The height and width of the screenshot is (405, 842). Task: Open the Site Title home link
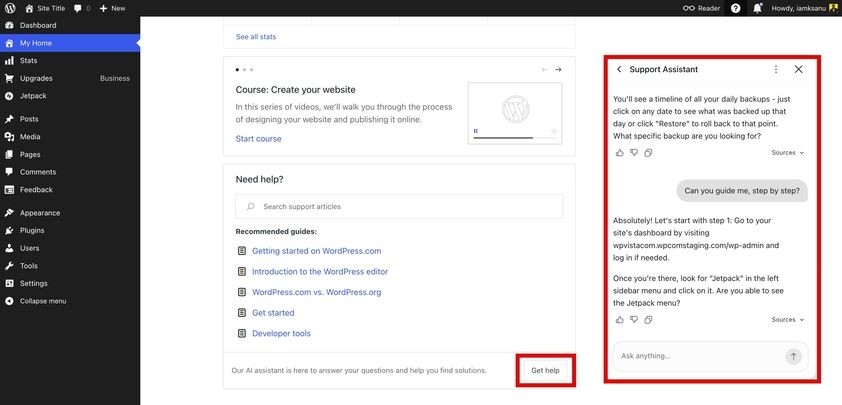(46, 8)
